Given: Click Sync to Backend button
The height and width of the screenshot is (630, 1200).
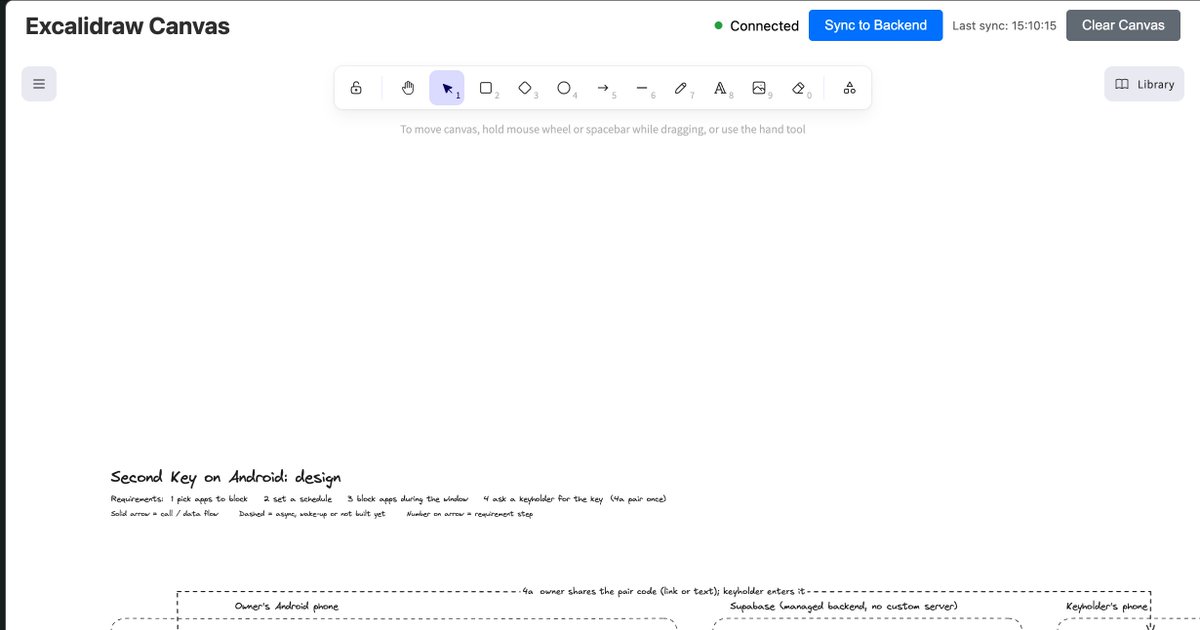Looking at the screenshot, I should point(875,25).
